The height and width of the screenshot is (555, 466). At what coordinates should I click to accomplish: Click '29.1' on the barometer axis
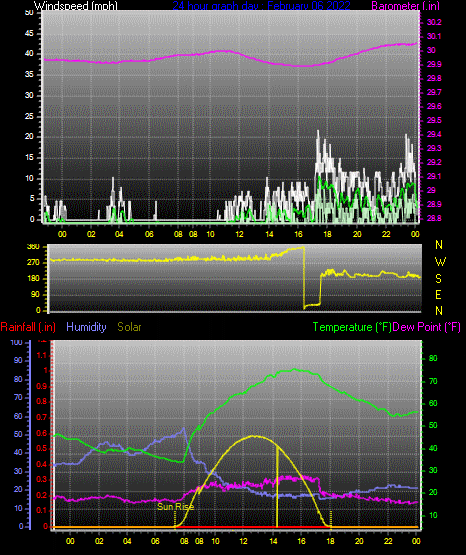pyautogui.click(x=434, y=176)
